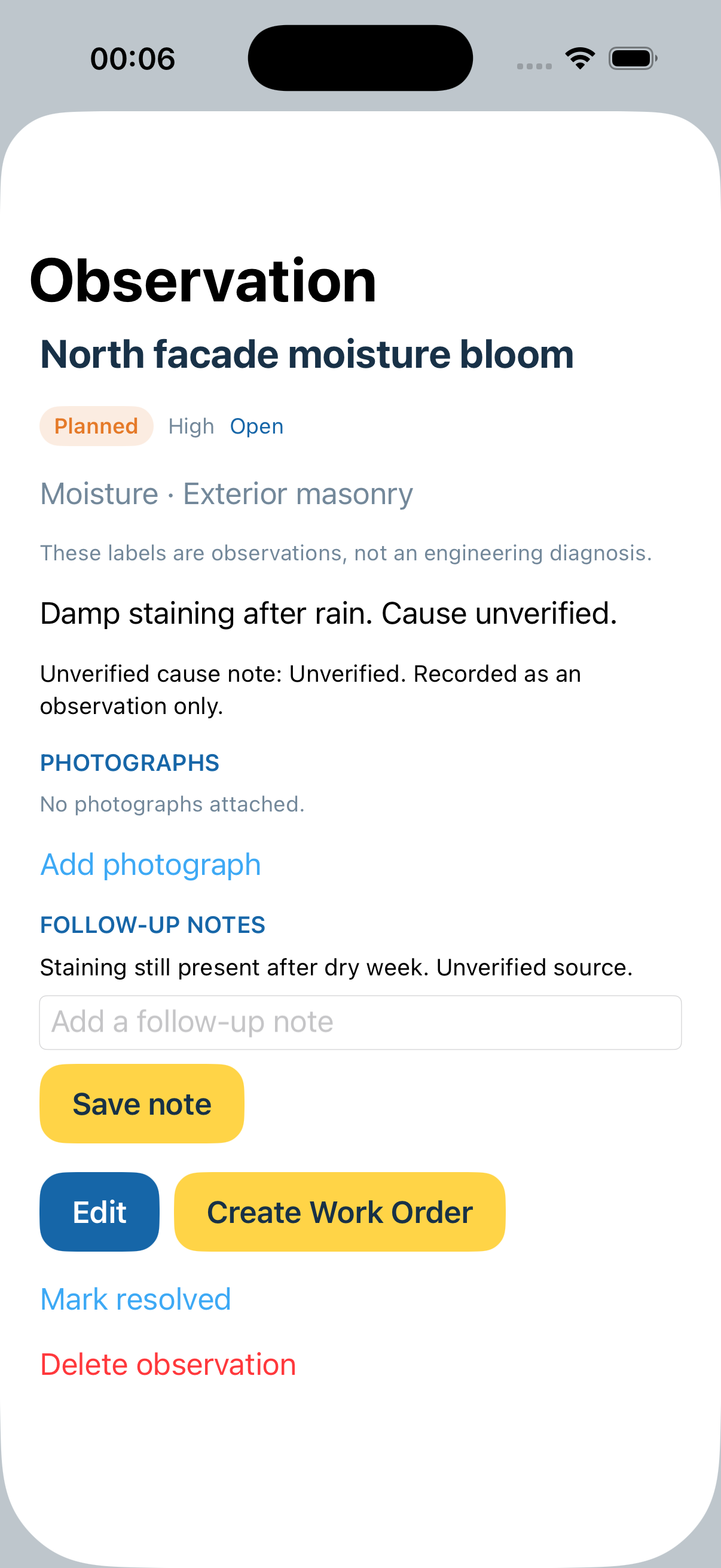Tap the Moisture · Exterior masonry label
This screenshot has height=1568, width=721.
tap(227, 493)
